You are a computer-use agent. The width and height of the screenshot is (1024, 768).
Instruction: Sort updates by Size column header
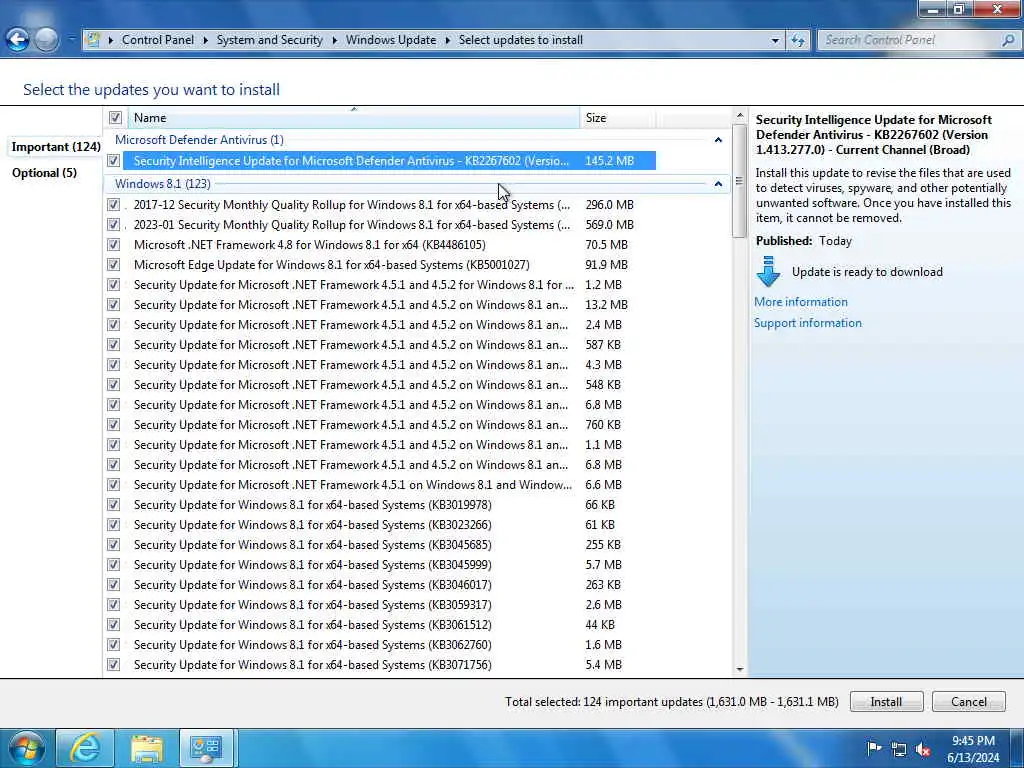[x=617, y=118]
